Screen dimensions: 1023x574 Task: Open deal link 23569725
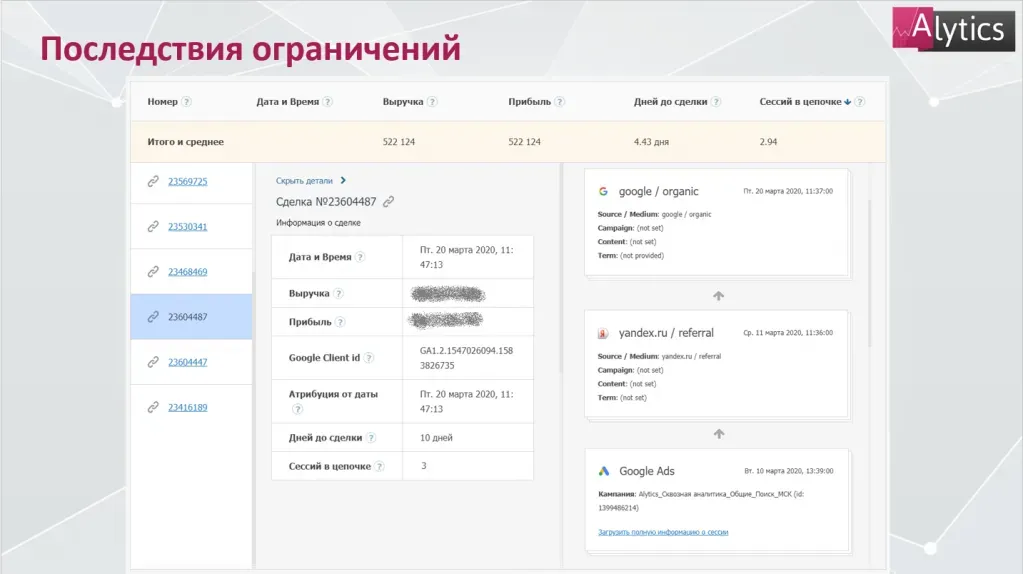[x=187, y=181]
